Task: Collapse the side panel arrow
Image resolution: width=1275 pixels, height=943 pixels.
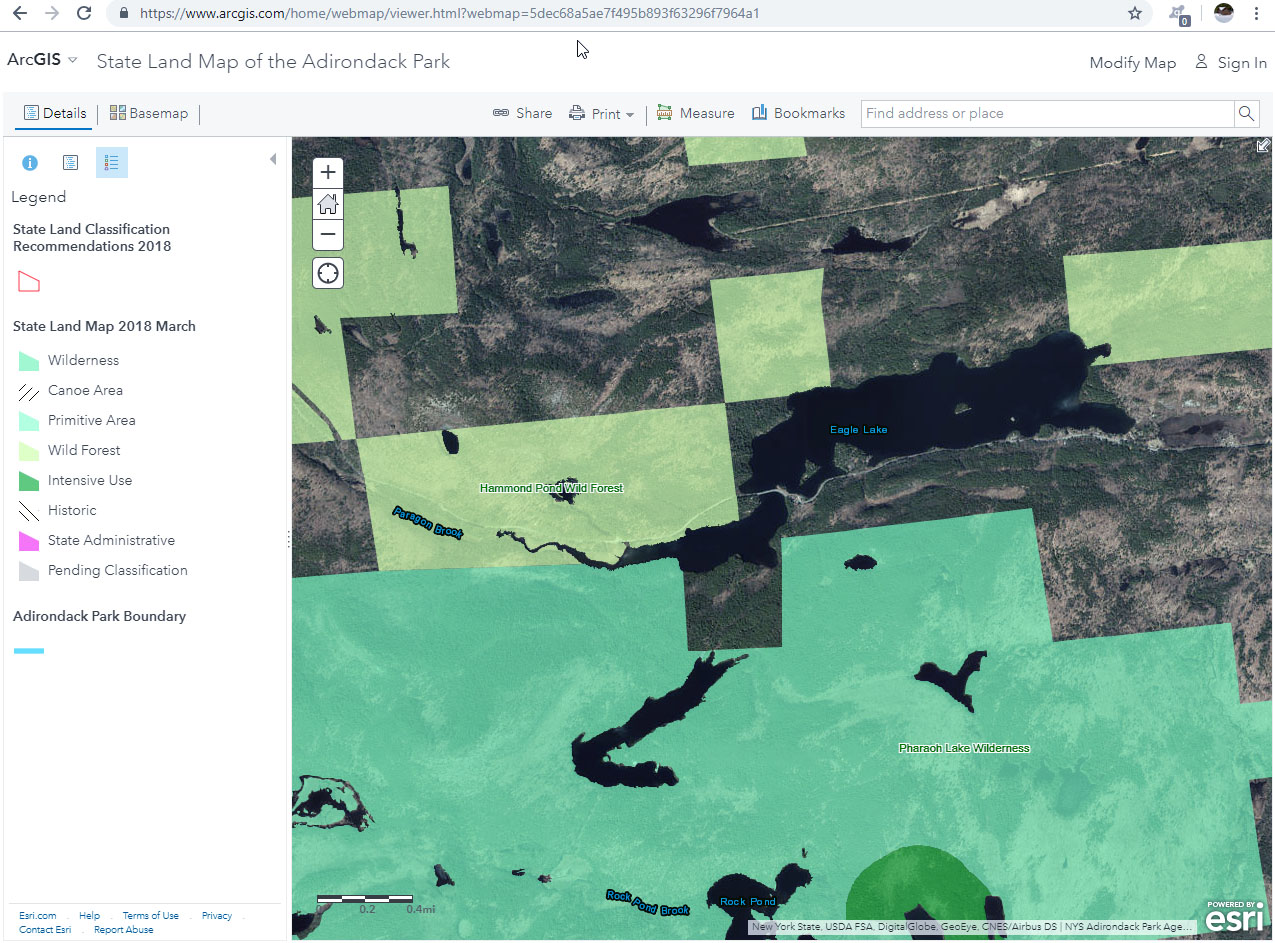Action: [x=273, y=159]
